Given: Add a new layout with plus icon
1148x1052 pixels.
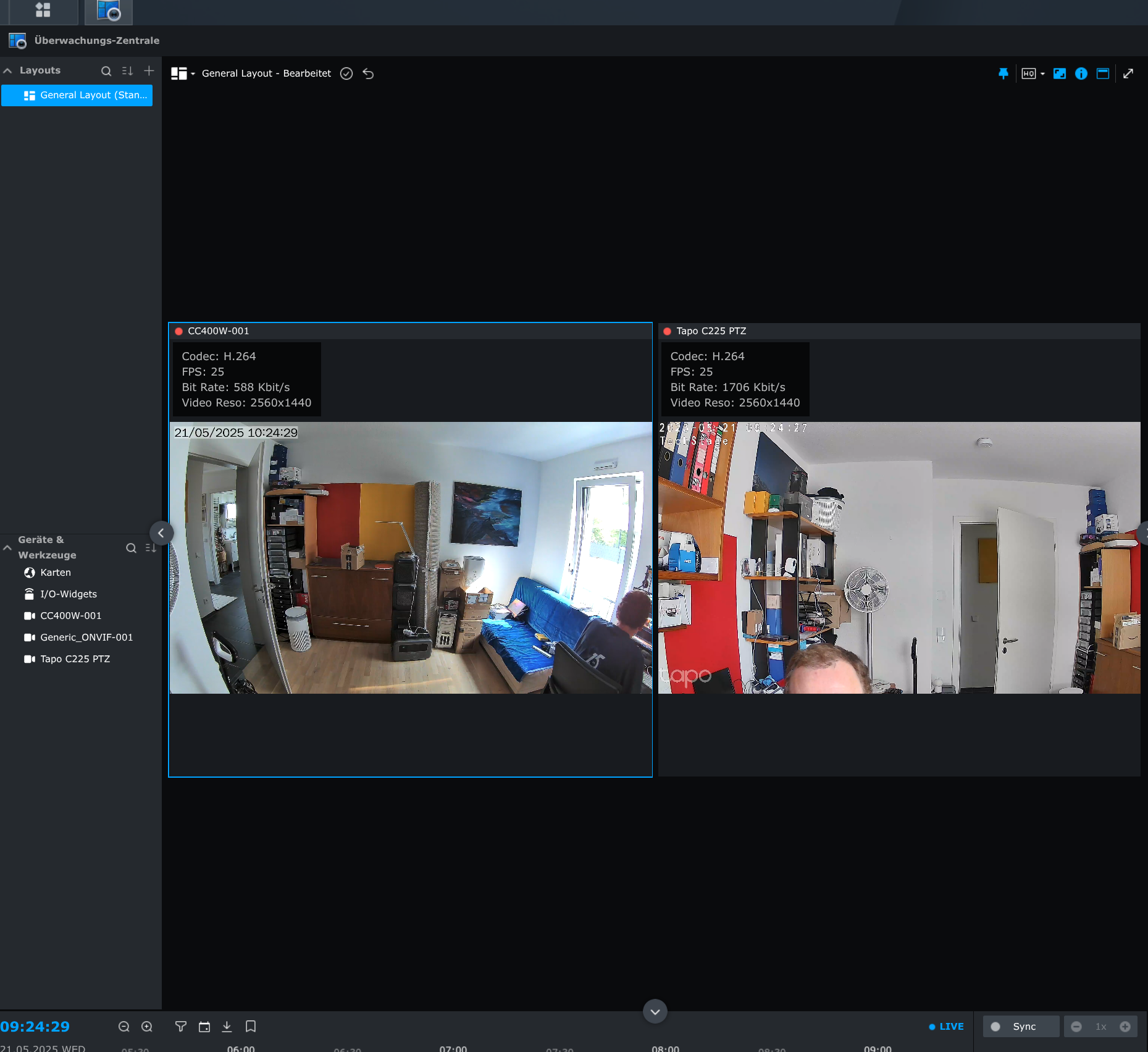Looking at the screenshot, I should pyautogui.click(x=149, y=71).
